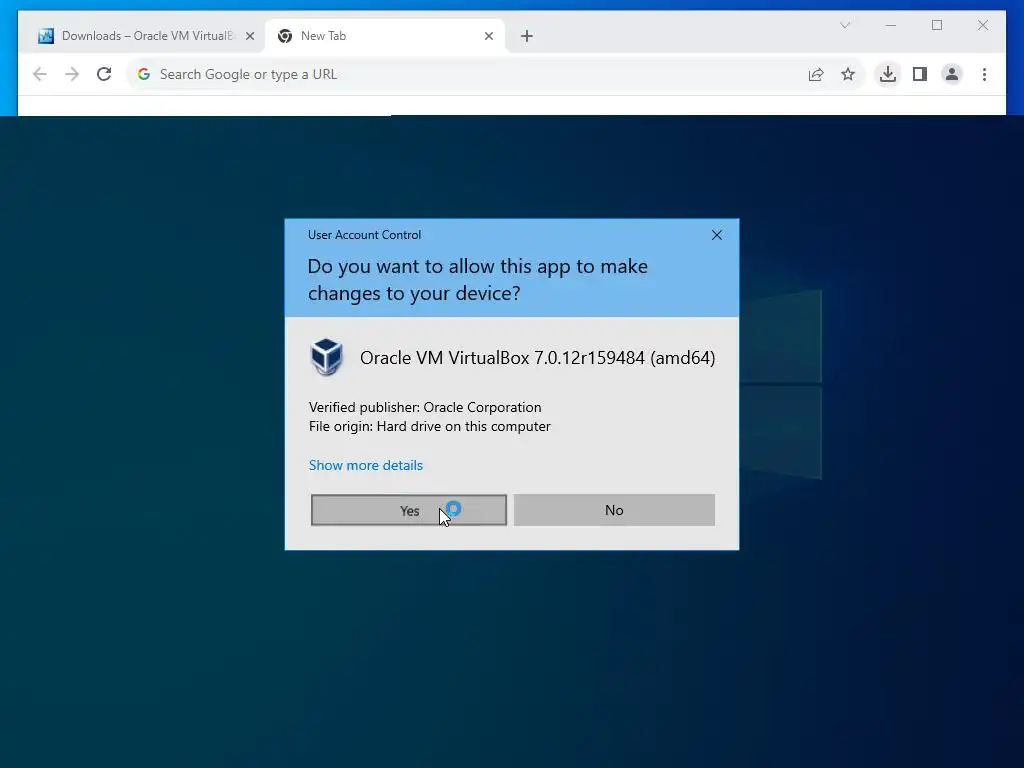Click Yes in User Account Control dialog
The height and width of the screenshot is (768, 1024).
409,510
